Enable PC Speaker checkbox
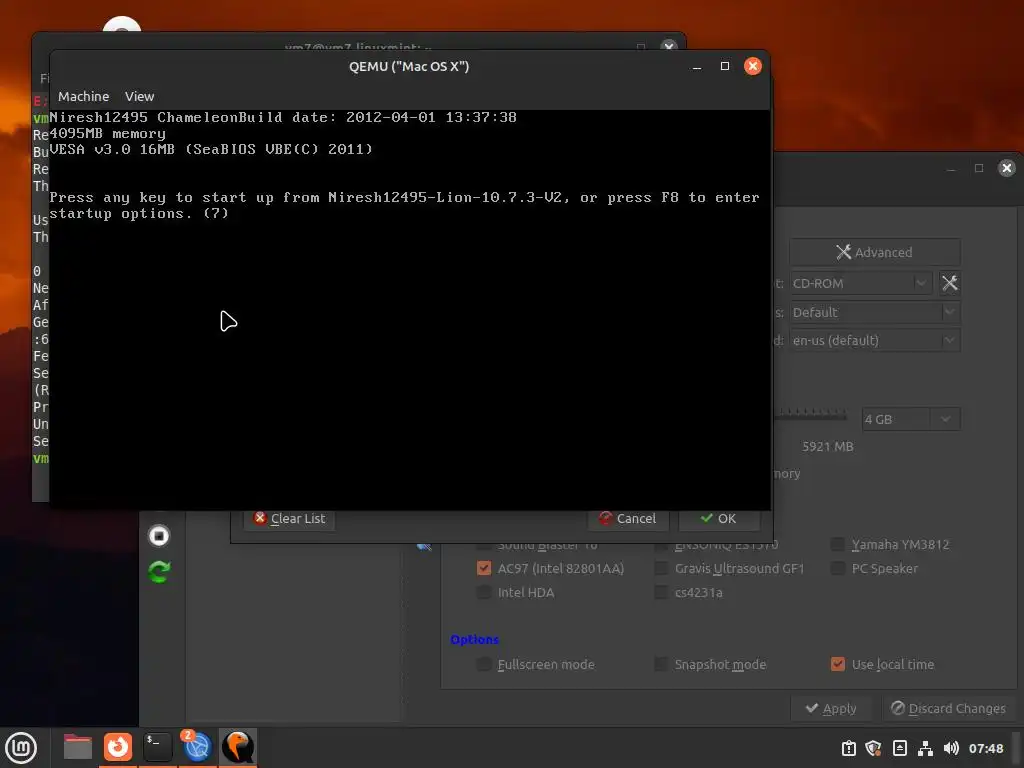Viewport: 1024px width, 768px height. [x=838, y=568]
